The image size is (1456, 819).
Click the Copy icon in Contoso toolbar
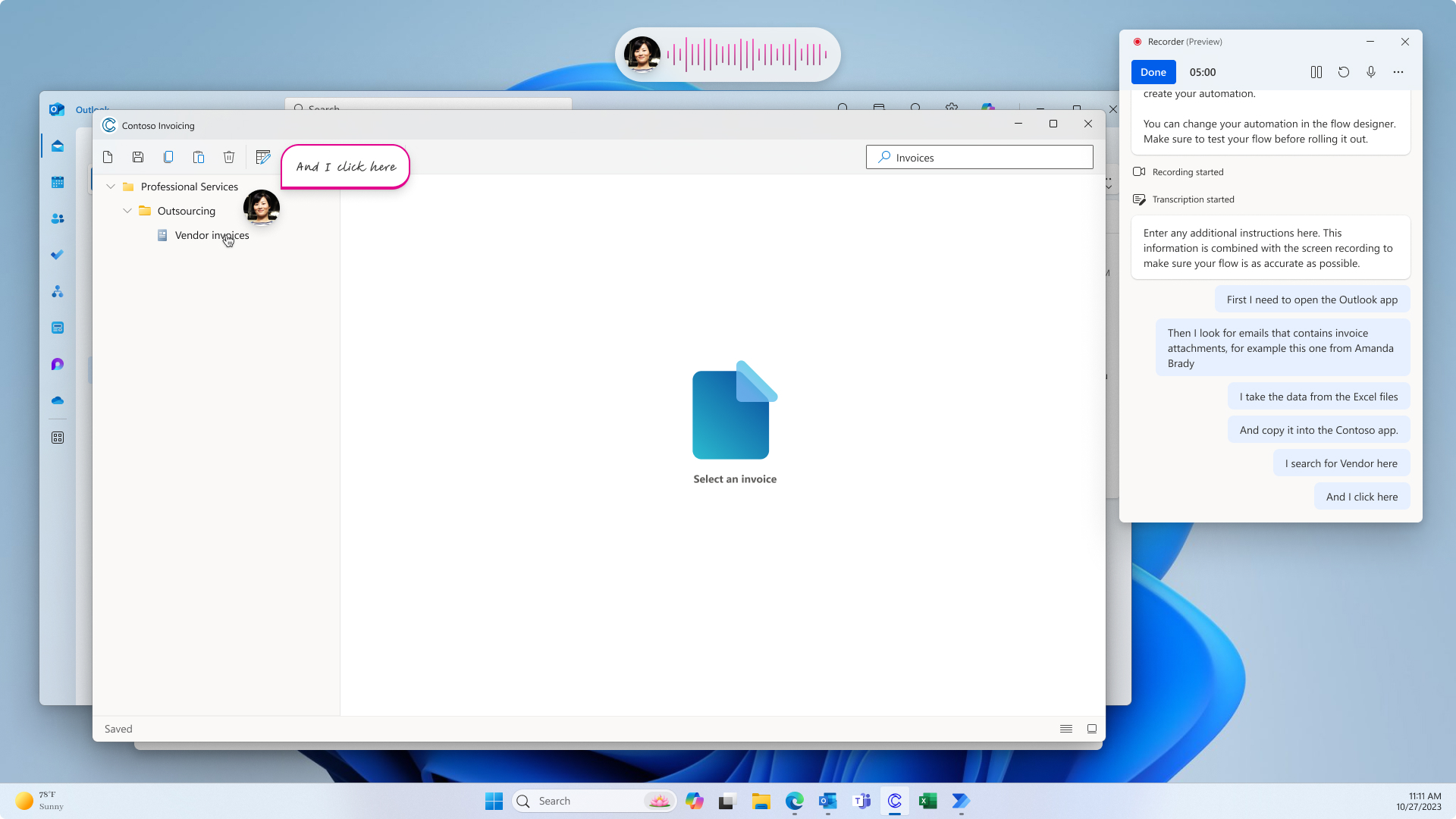[x=168, y=157]
